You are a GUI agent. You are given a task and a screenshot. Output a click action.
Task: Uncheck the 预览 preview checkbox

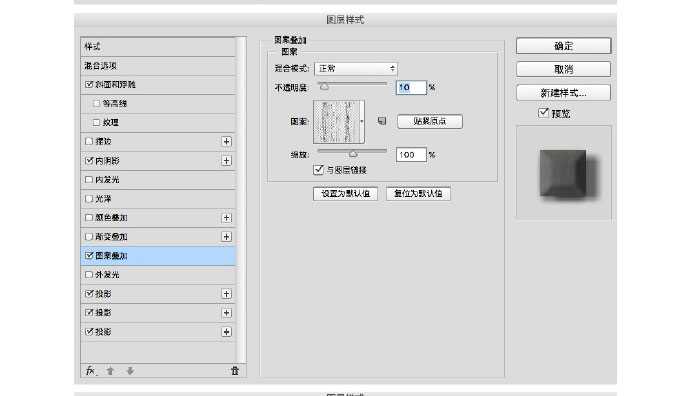pyautogui.click(x=543, y=113)
